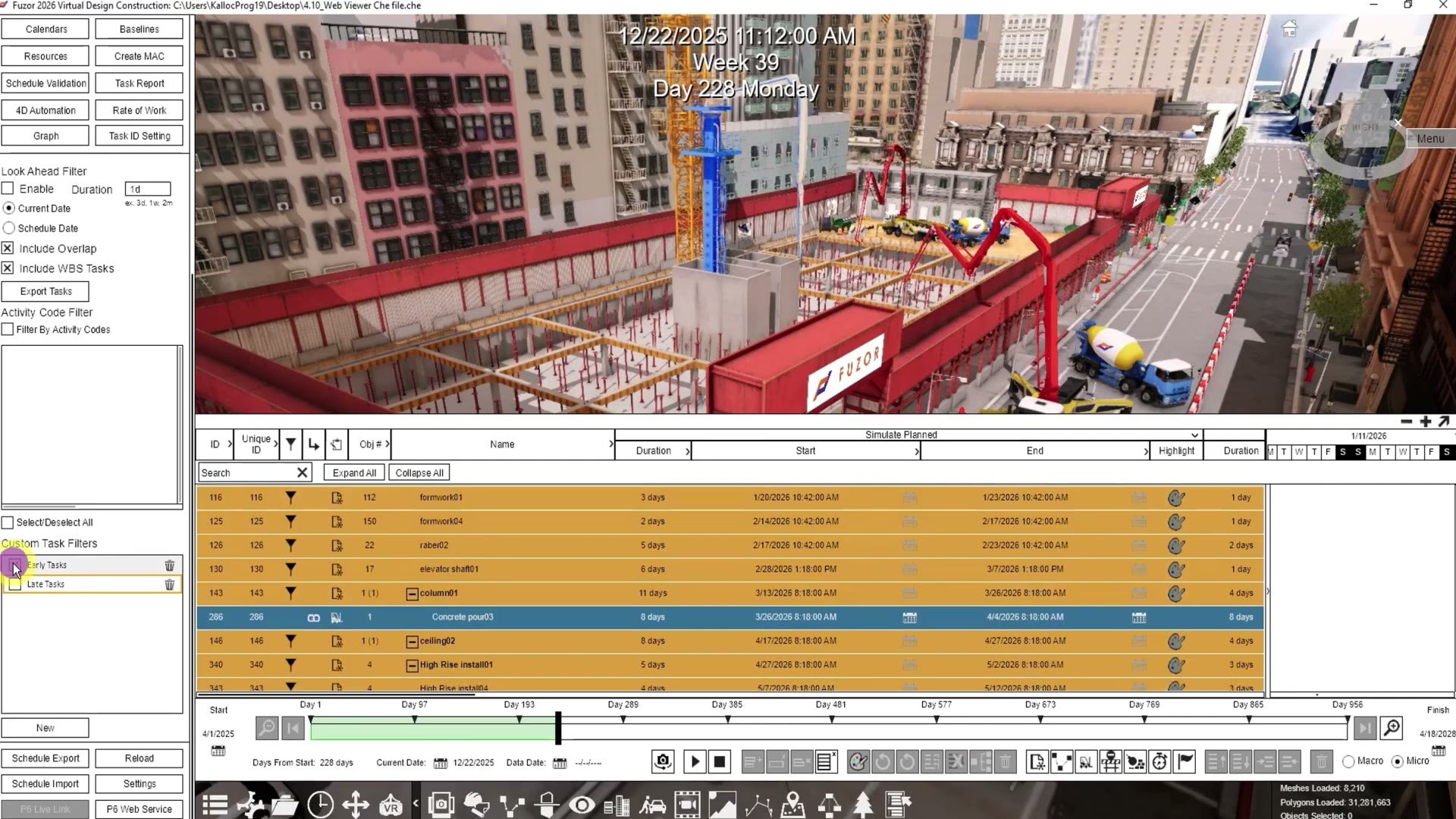The image size is (1456, 819).
Task: Collapse the High Rise install01 group
Action: pyautogui.click(x=412, y=666)
